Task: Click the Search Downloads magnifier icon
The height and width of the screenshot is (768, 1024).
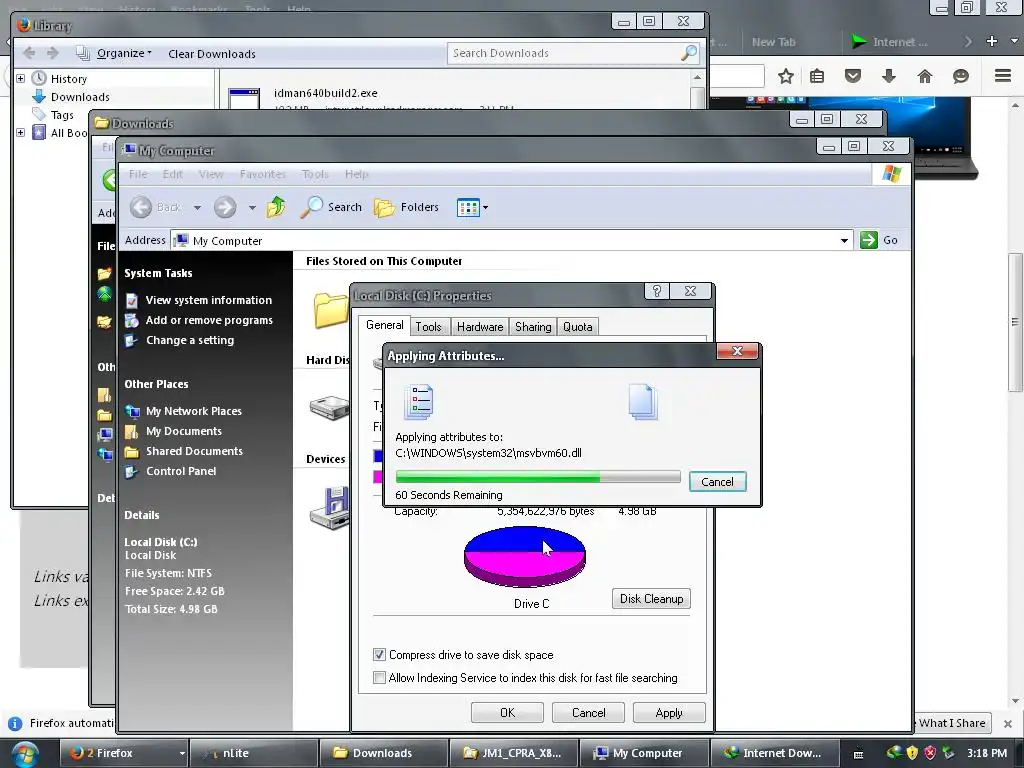Action: click(688, 53)
